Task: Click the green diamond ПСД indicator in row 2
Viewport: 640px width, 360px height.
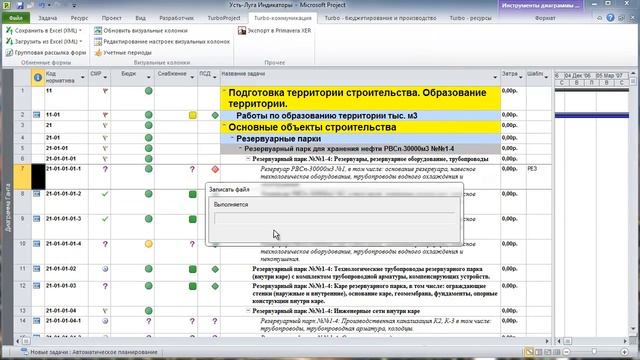Action: click(x=215, y=116)
